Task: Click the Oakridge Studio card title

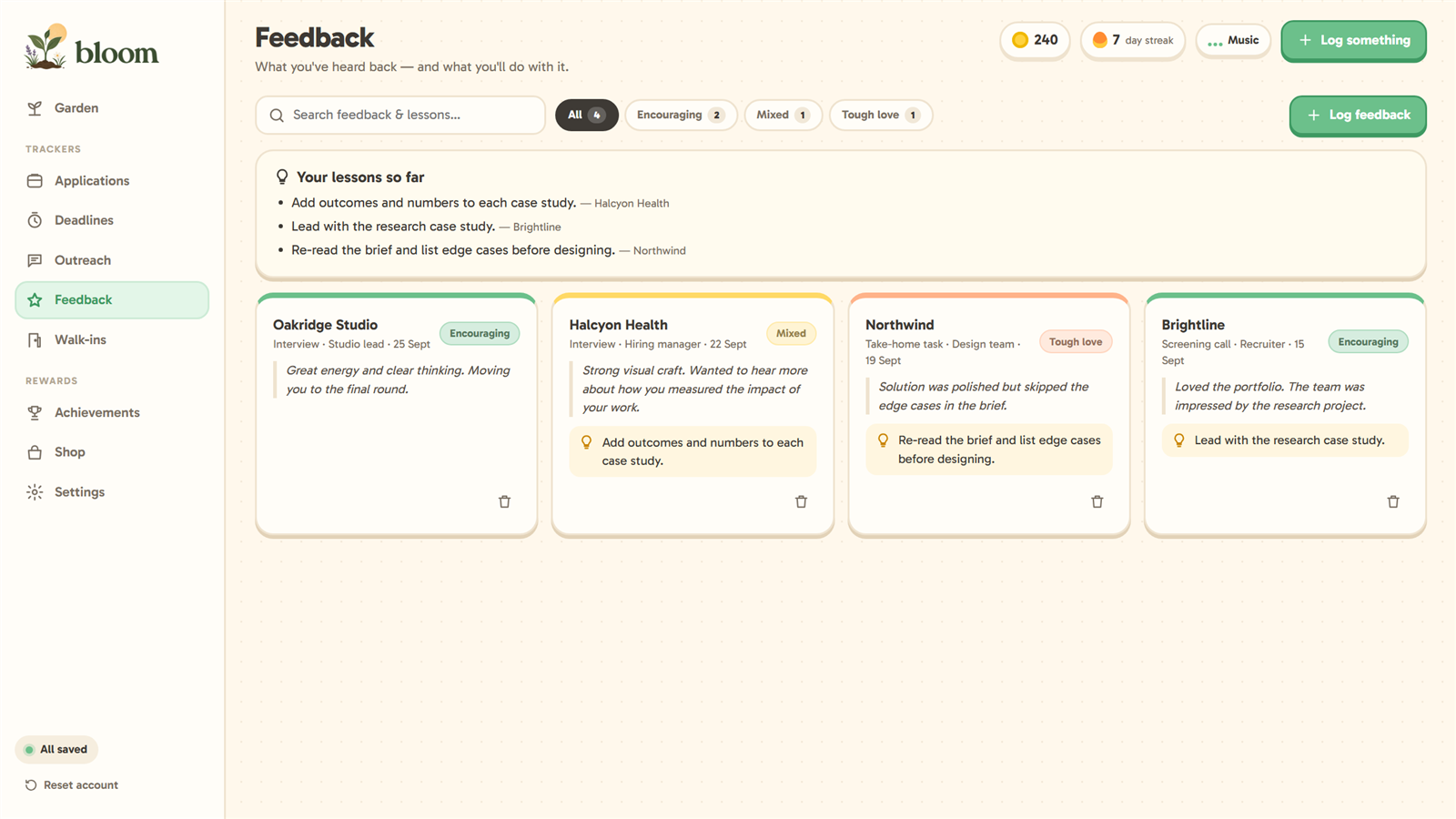Action: (325, 325)
